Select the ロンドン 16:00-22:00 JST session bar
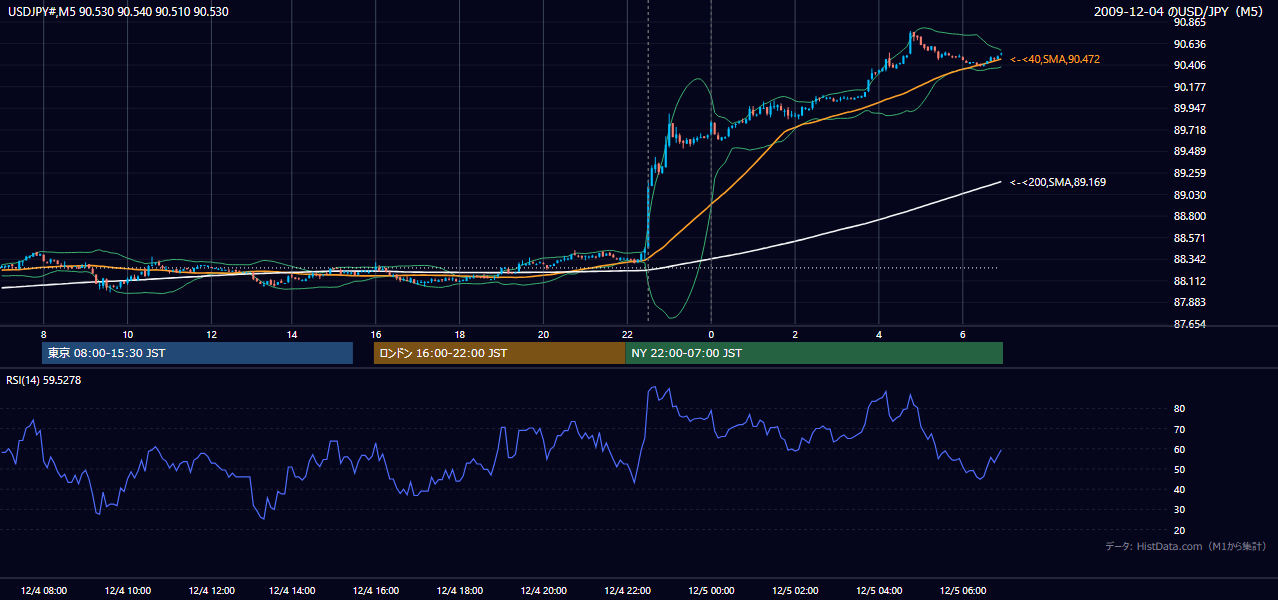 click(x=499, y=353)
